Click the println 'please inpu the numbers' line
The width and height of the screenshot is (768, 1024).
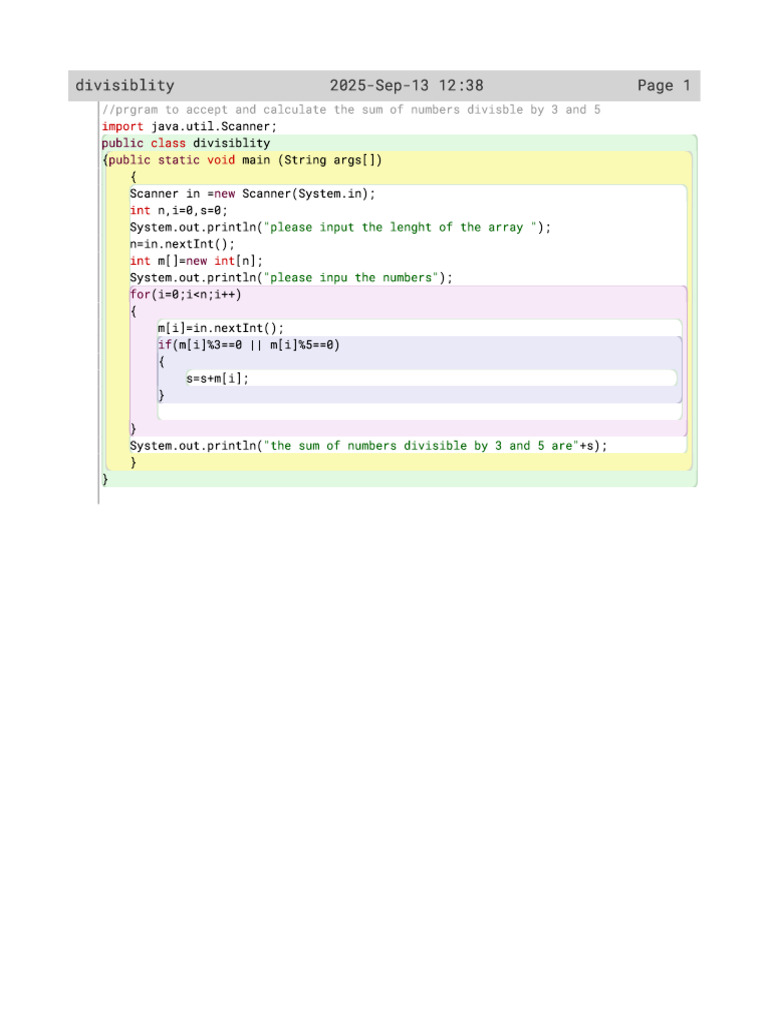pyautogui.click(x=291, y=278)
